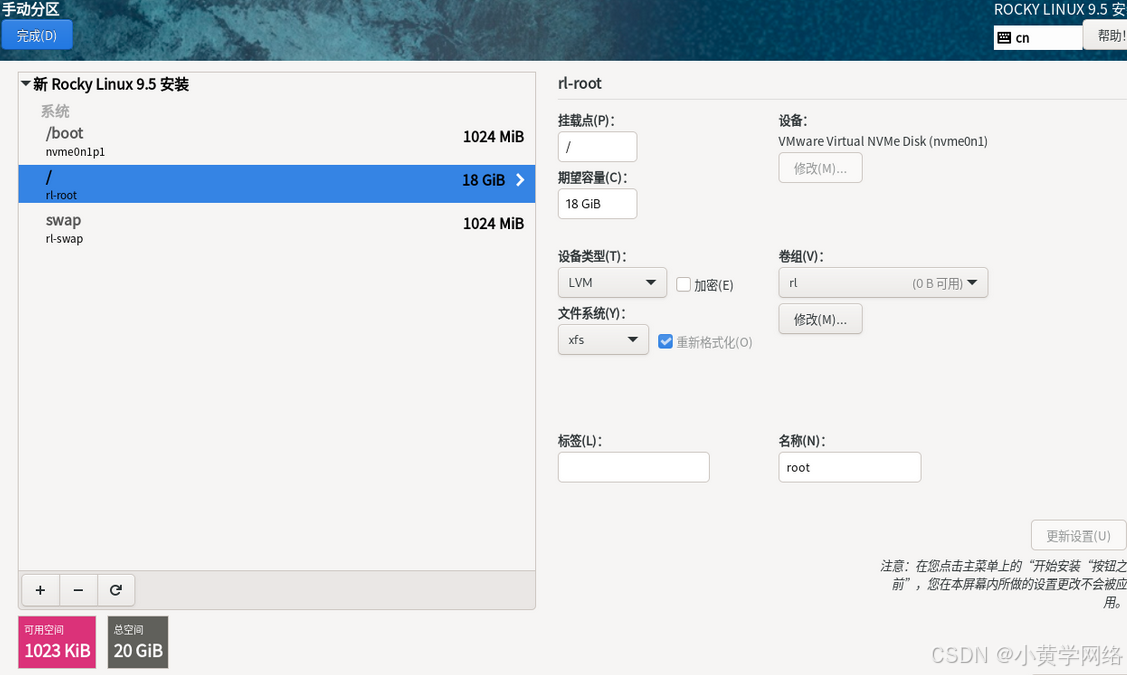Click the 更新设置(U) update settings button
The height and width of the screenshot is (675, 1127).
pos(1078,536)
